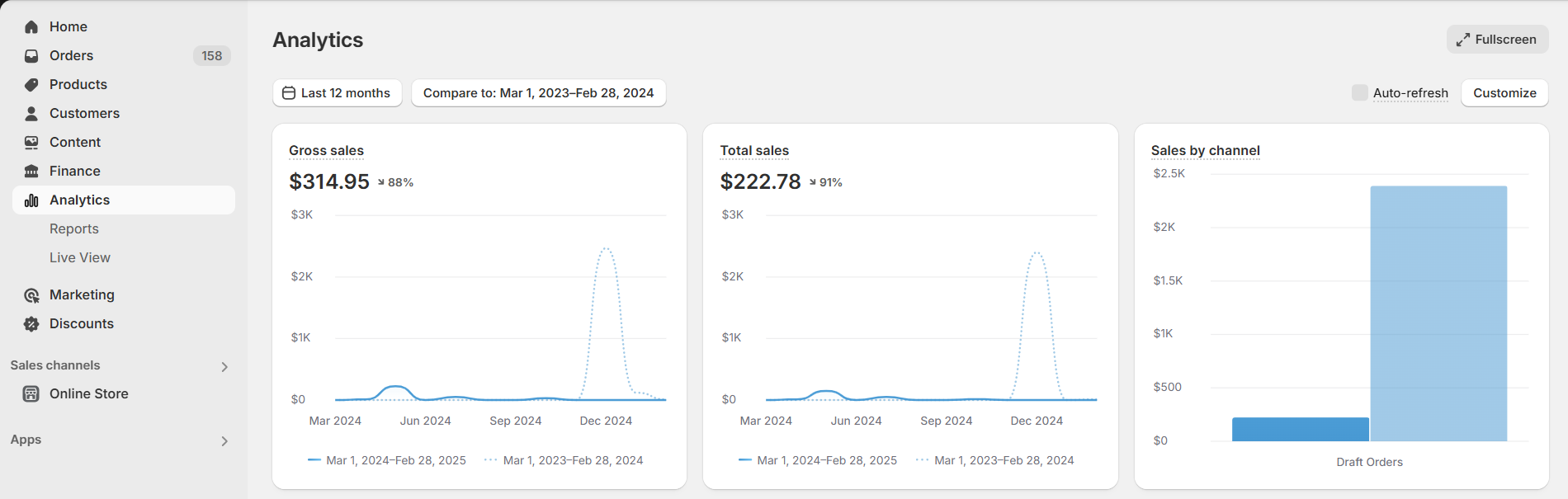Image resolution: width=1568 pixels, height=499 pixels.
Task: Click the dark blue Draft Orders bar
Action: [1301, 429]
